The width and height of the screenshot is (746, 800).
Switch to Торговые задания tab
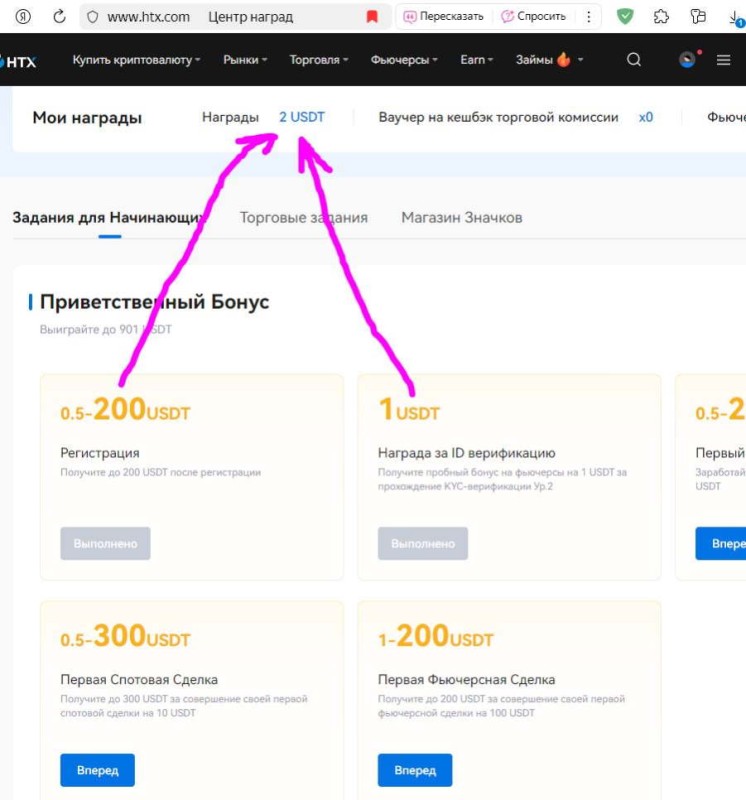click(x=304, y=217)
